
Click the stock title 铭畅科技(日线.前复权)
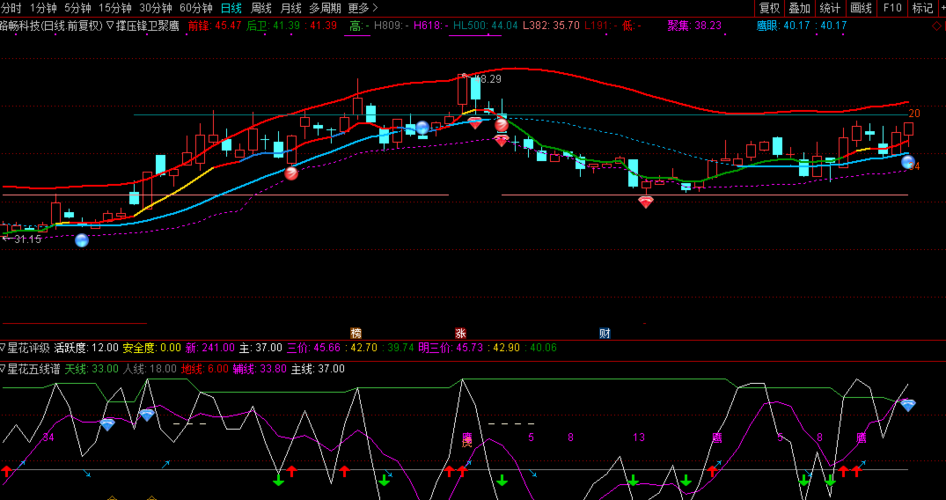[x=51, y=26]
